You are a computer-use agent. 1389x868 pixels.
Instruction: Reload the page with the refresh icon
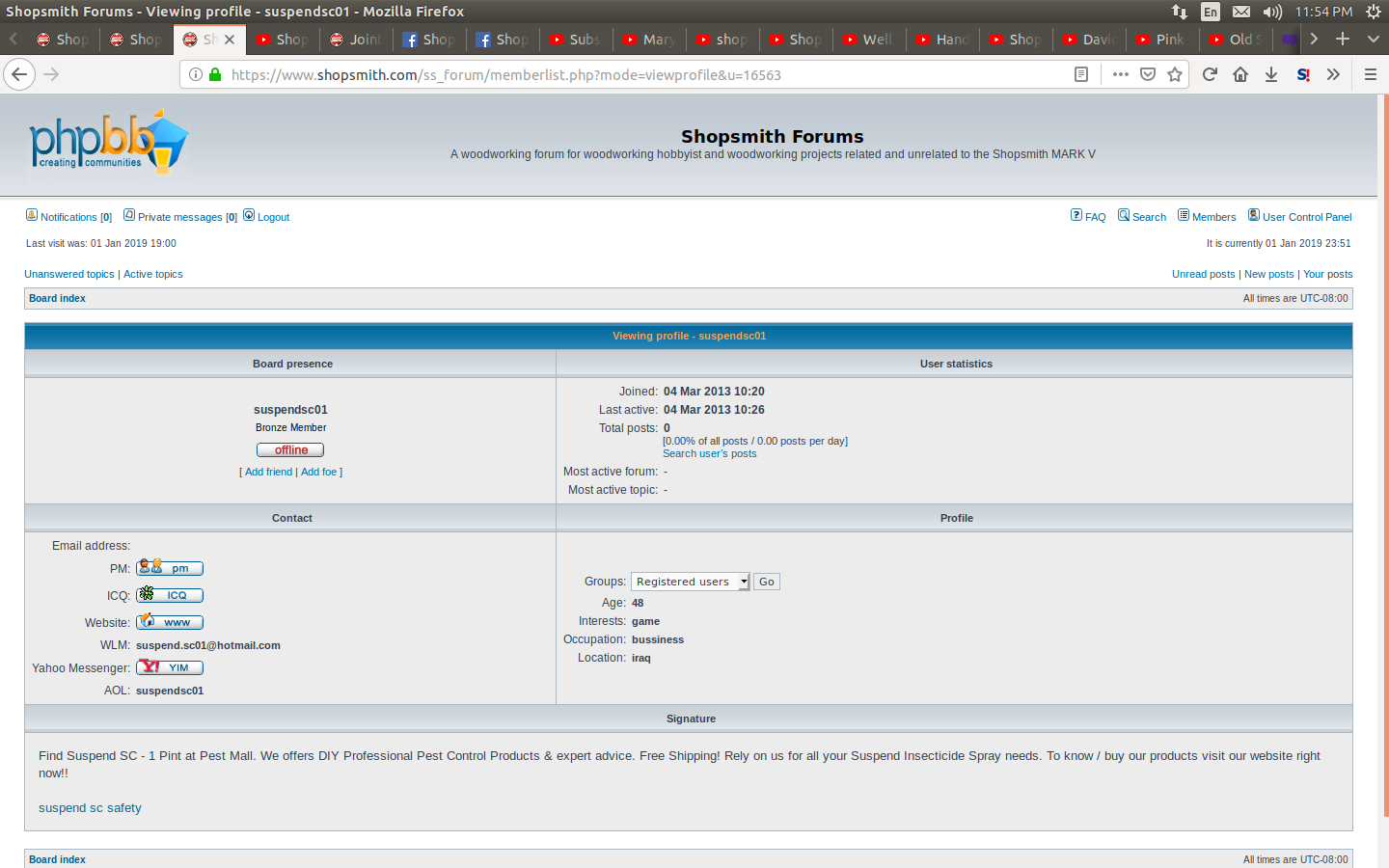point(1210,74)
